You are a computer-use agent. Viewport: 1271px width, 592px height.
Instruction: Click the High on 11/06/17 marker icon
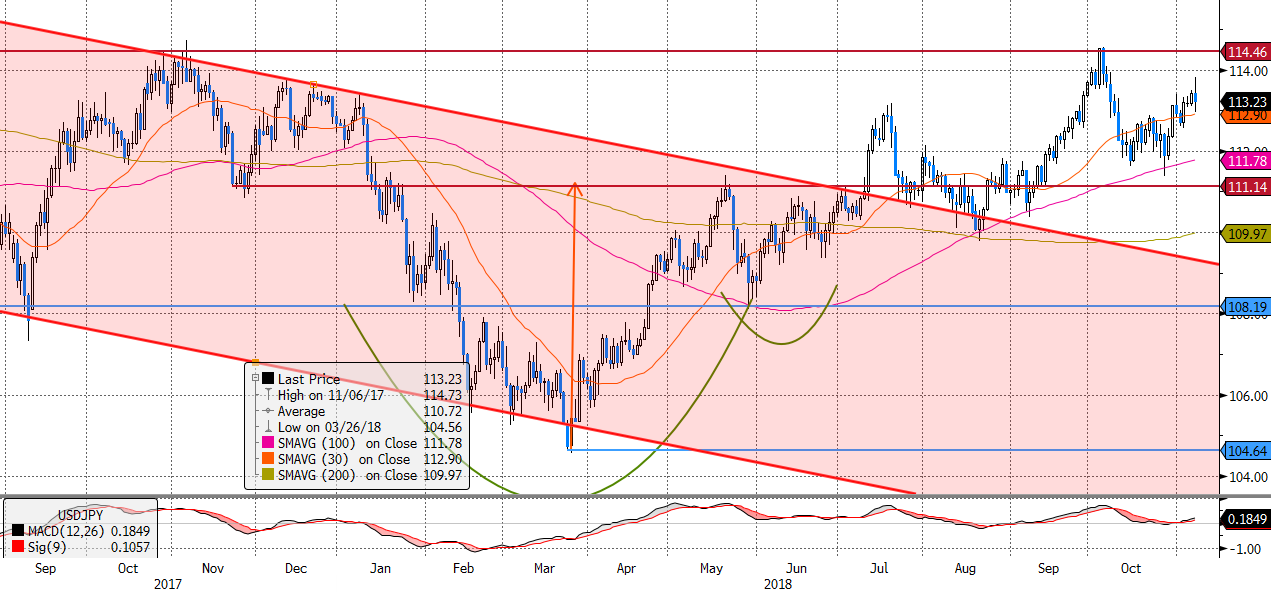coord(267,396)
